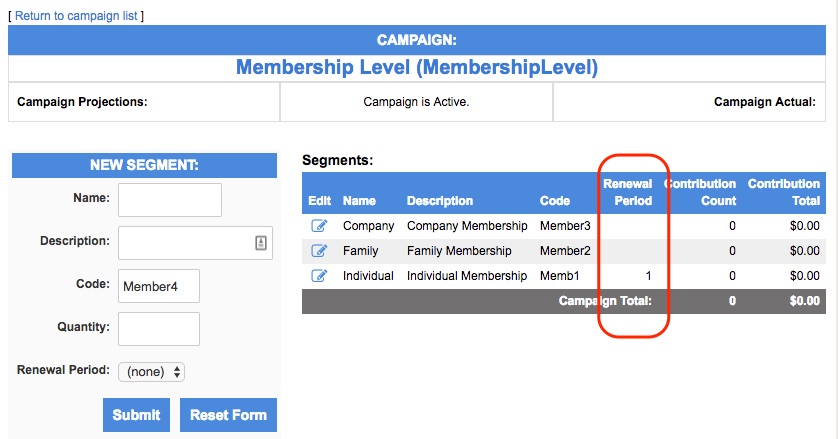The height and width of the screenshot is (439, 838).
Task: Select the Code field containing Member4
Action: click(159, 286)
